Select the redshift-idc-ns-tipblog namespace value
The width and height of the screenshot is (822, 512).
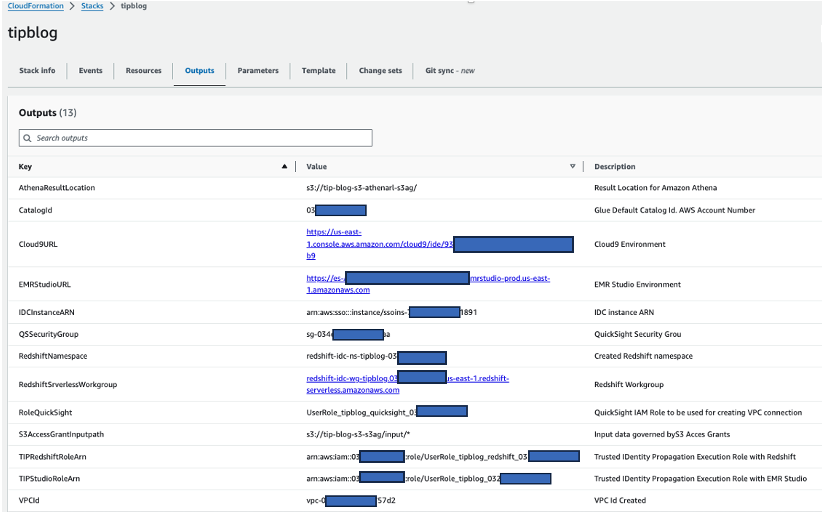coord(376,356)
